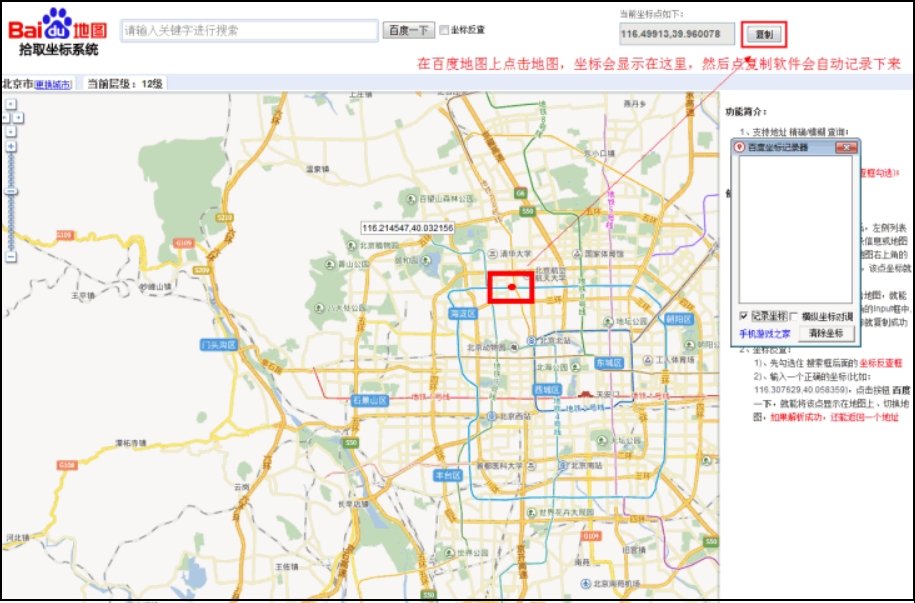Pan the map right with arrow control
Image resolution: width=915 pixels, height=603 pixels.
coord(18,118)
